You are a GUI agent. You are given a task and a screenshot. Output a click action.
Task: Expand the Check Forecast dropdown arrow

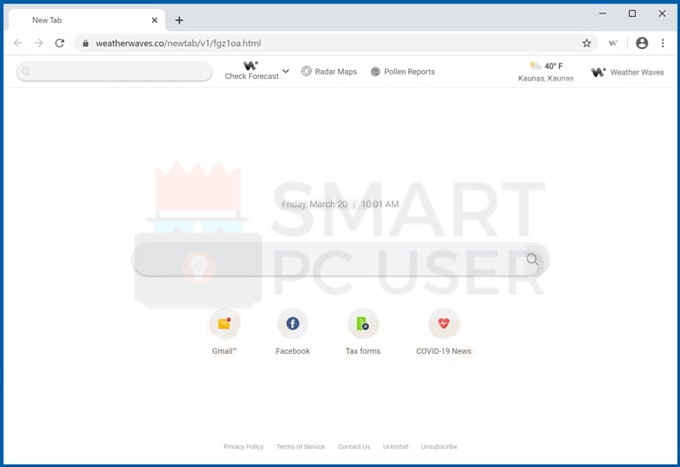pyautogui.click(x=286, y=71)
